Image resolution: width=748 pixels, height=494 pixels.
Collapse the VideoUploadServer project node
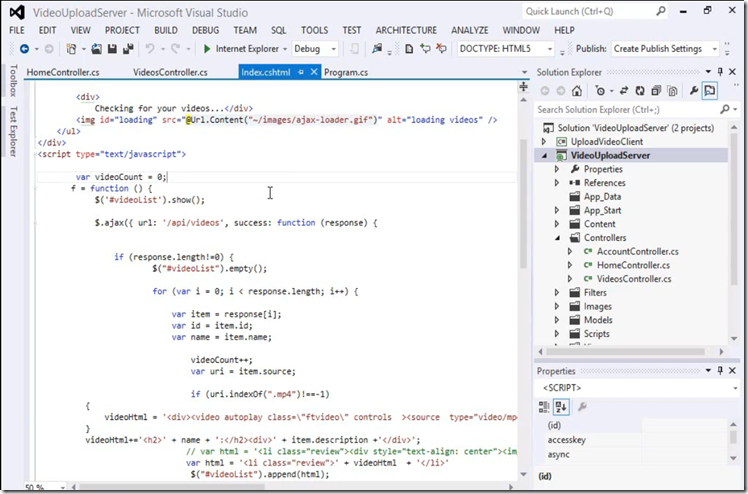(x=544, y=155)
